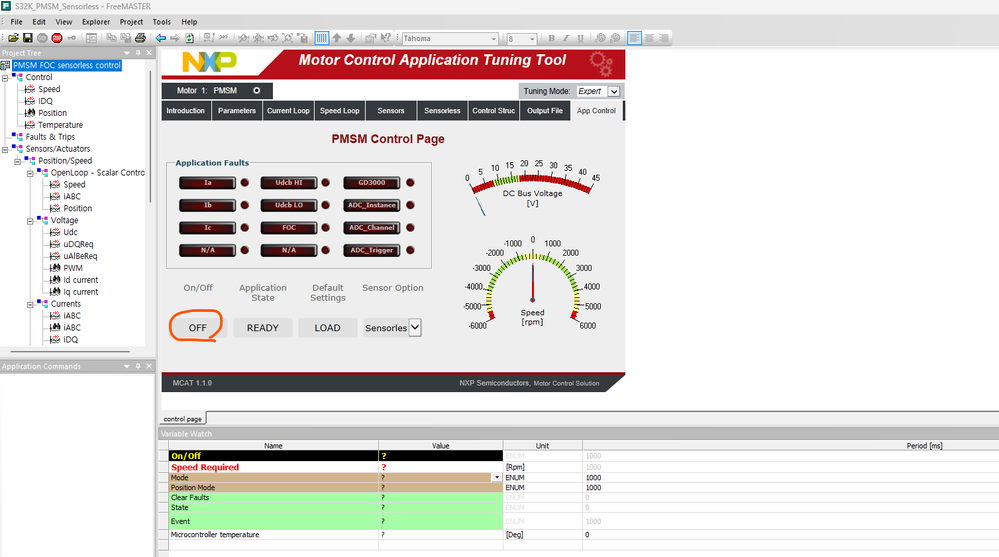This screenshot has width=999, height=557.
Task: Click the READY application state button
Action: [x=262, y=328]
